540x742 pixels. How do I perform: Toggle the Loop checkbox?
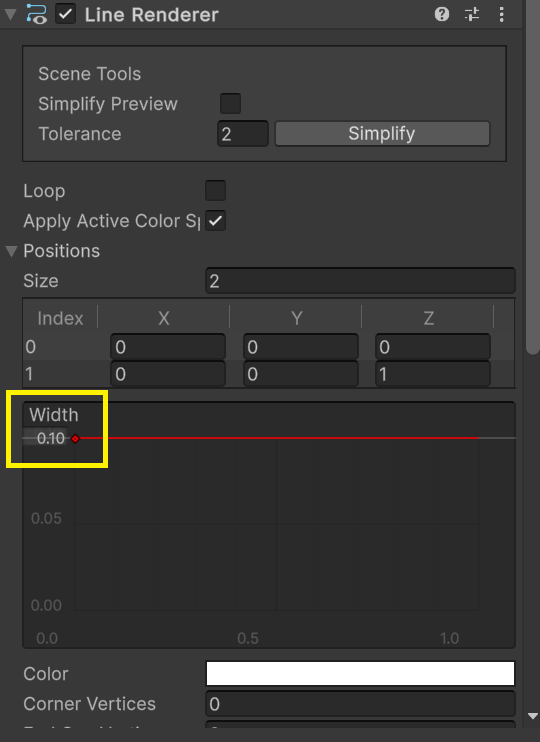coord(215,191)
